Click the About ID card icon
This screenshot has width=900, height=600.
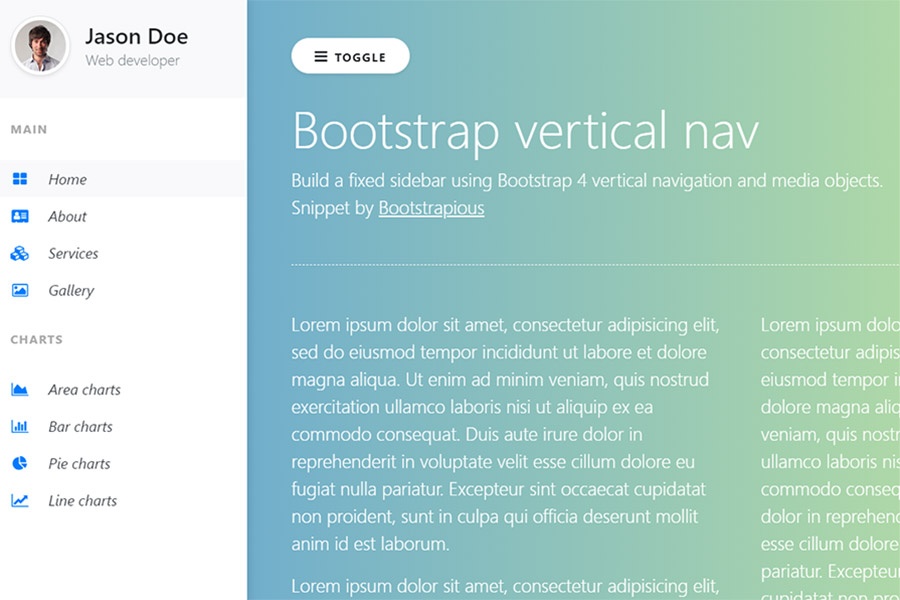(20, 216)
